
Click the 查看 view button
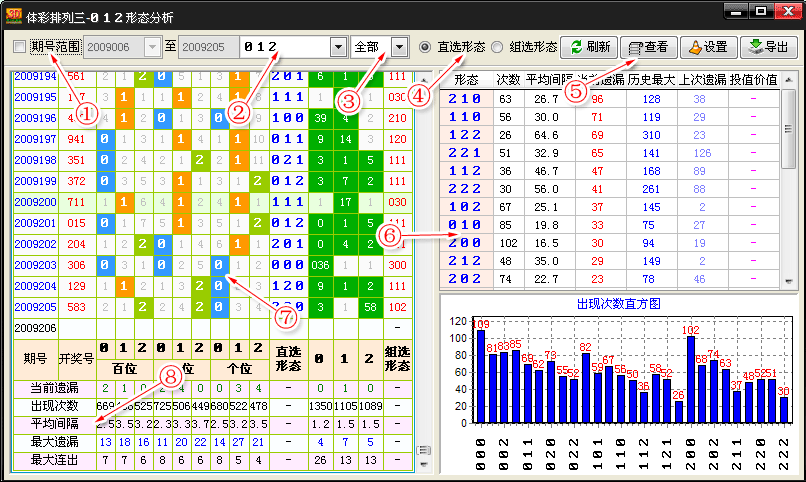tap(649, 47)
